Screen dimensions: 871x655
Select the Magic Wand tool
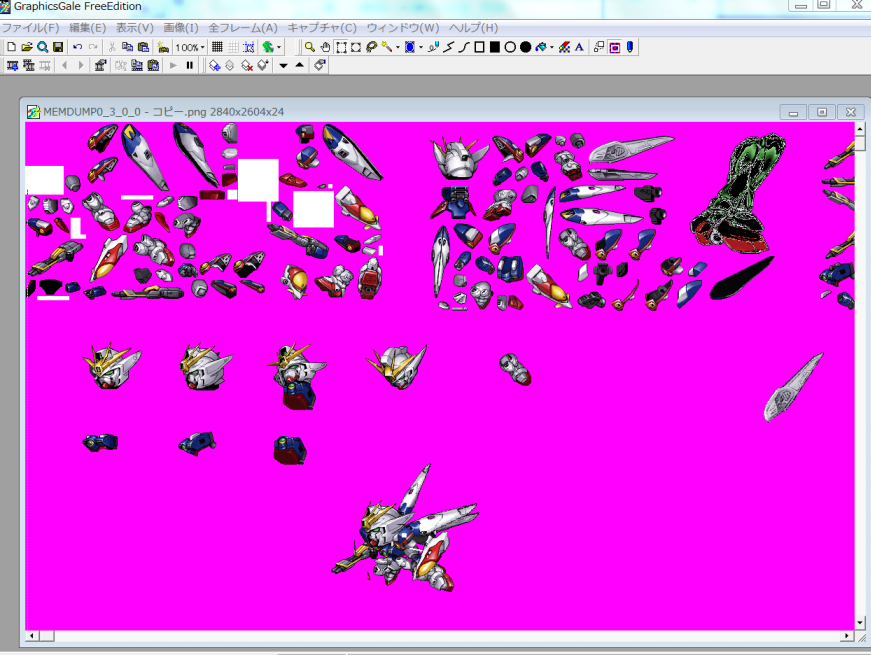pyautogui.click(x=387, y=47)
